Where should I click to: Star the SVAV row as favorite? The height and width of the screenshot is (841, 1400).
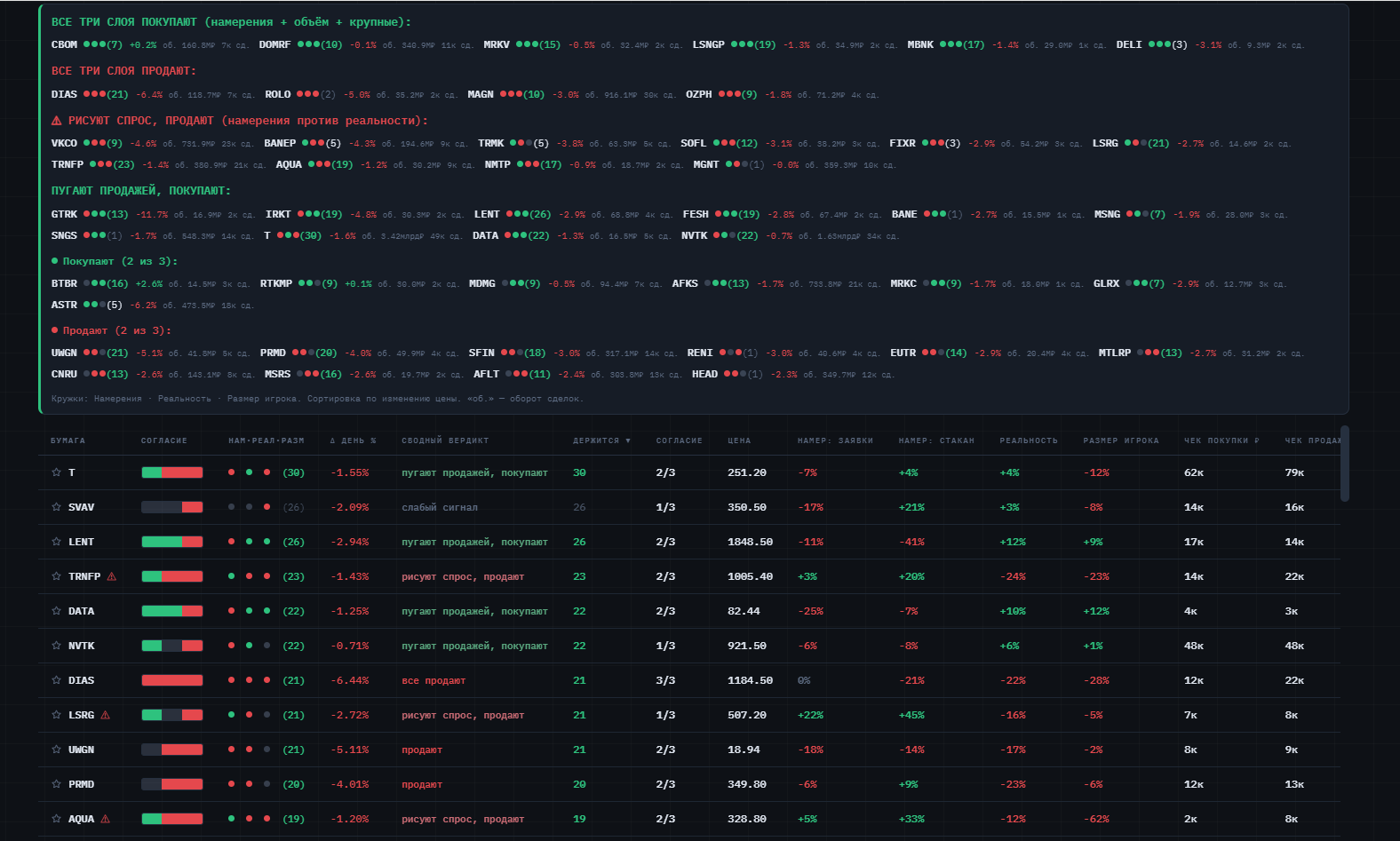(x=56, y=507)
